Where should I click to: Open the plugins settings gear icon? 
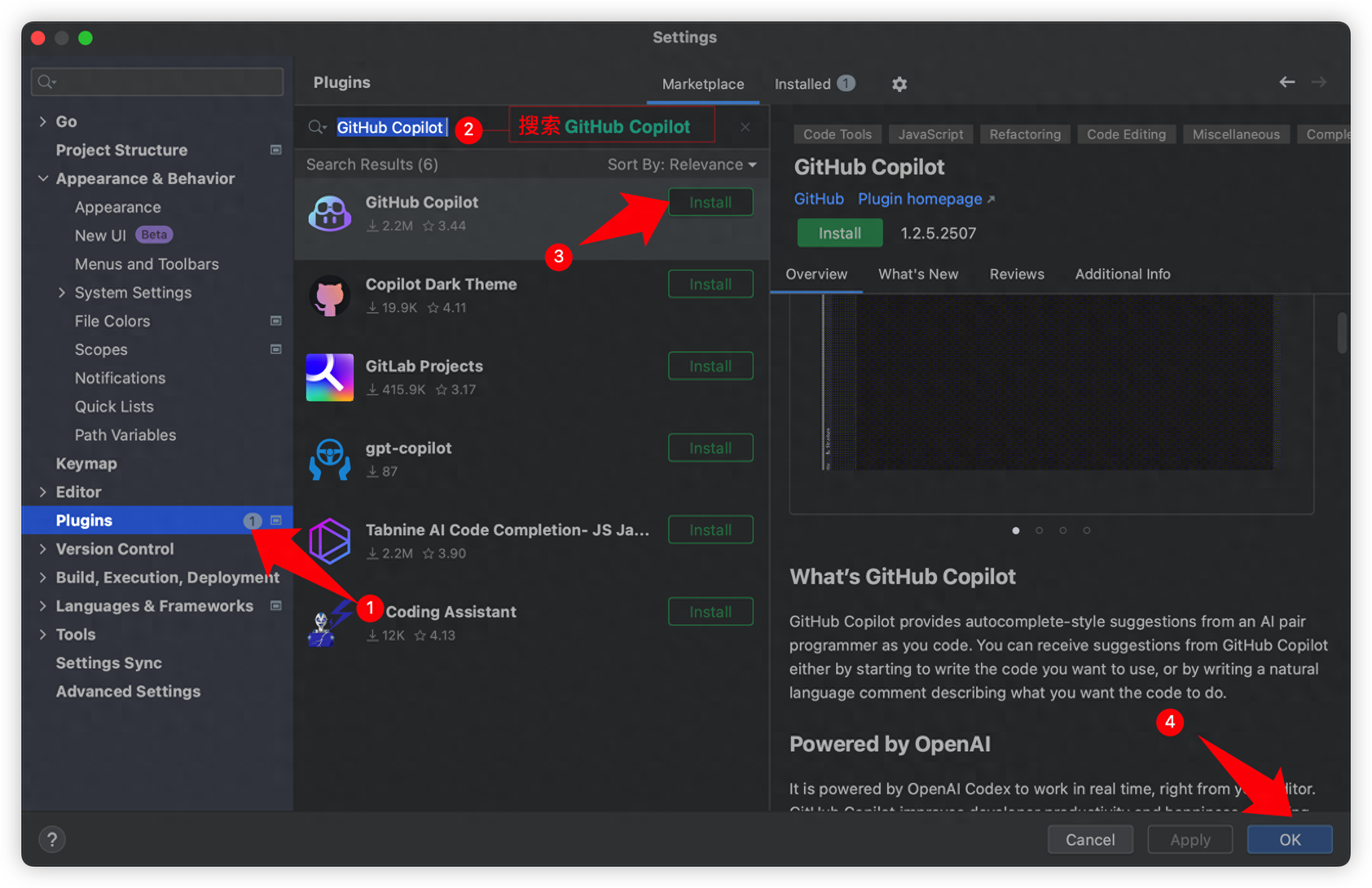(x=899, y=83)
